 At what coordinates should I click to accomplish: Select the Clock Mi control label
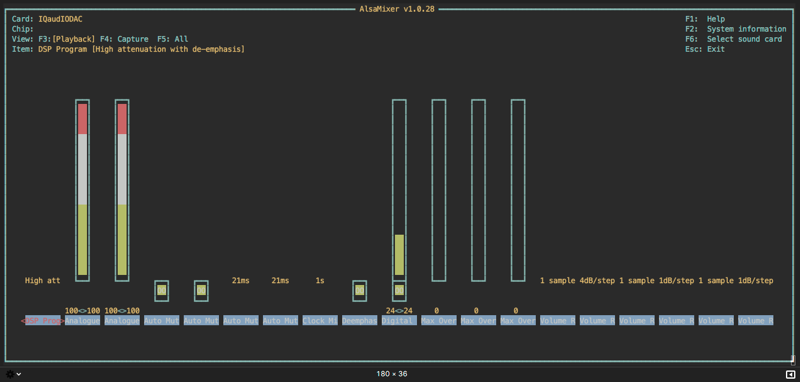320,321
